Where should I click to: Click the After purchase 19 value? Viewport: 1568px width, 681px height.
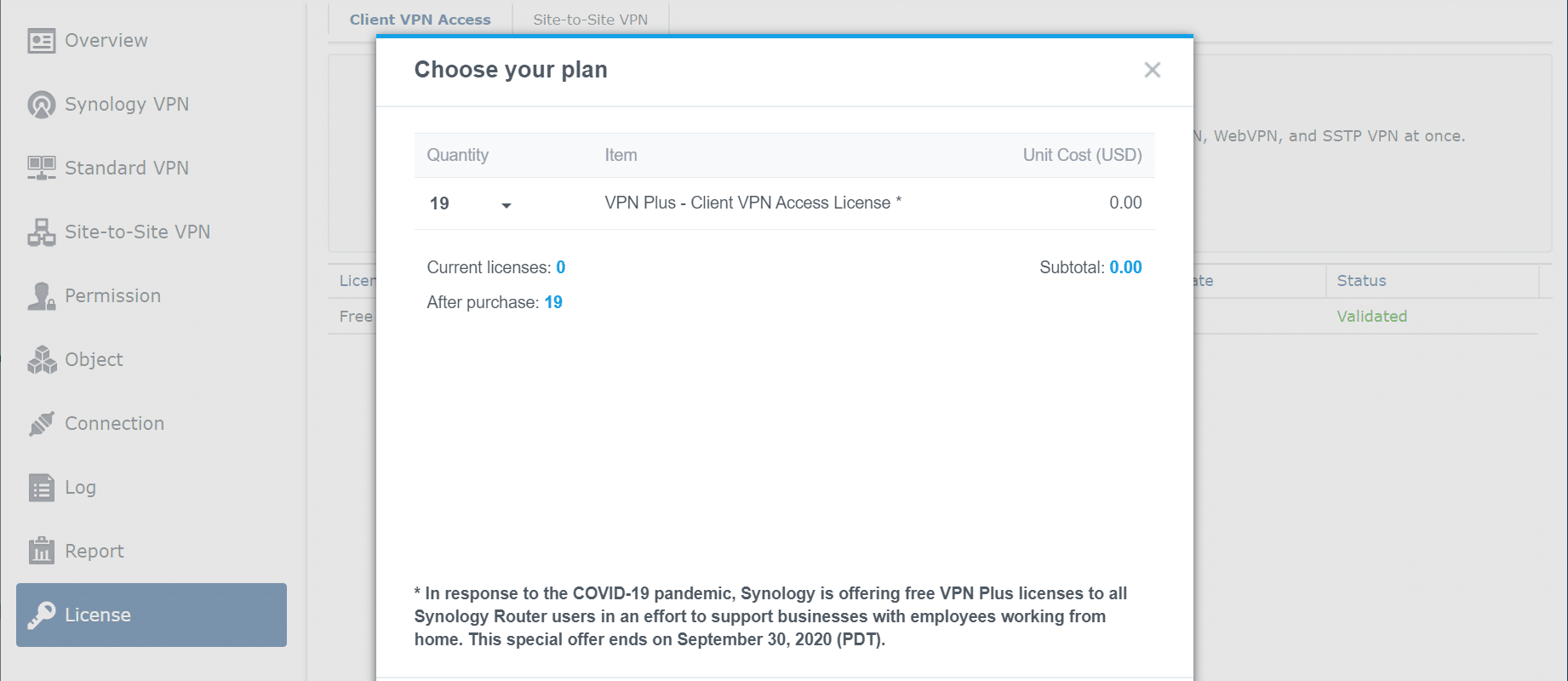[x=553, y=302]
